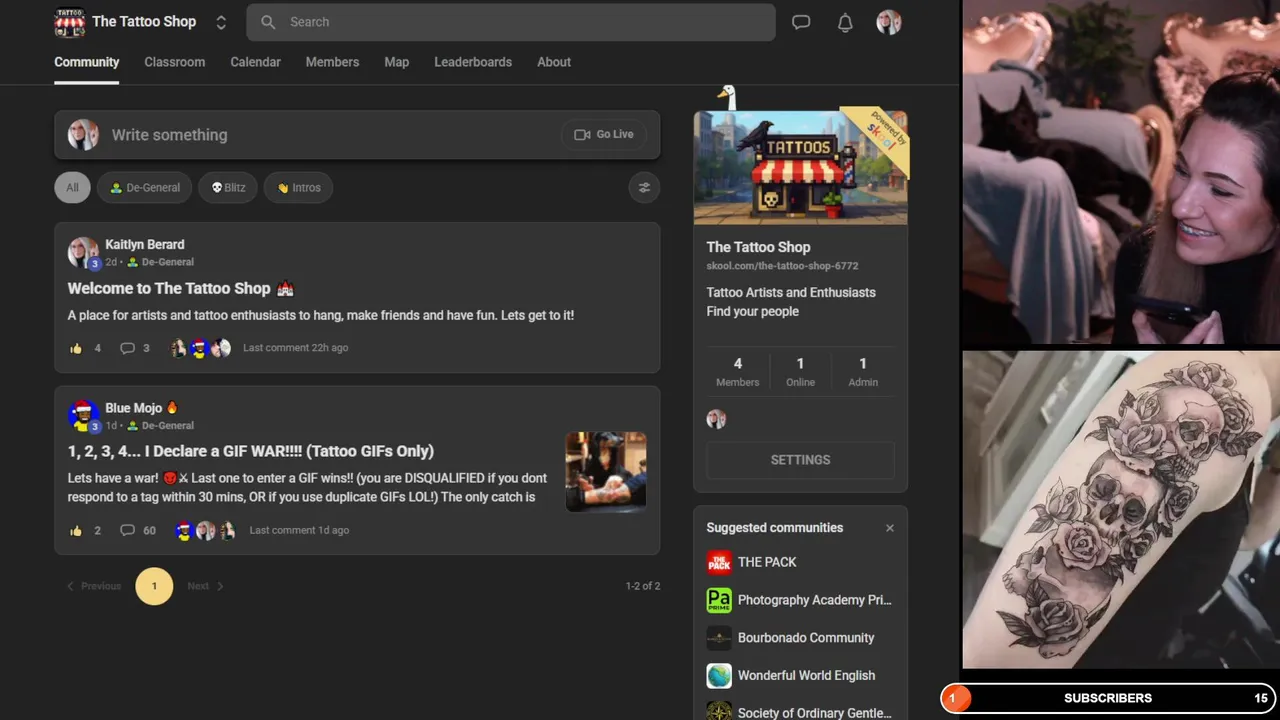Click commenter avatars on GIF WAR post
The width and height of the screenshot is (1280, 720).
[x=205, y=531]
